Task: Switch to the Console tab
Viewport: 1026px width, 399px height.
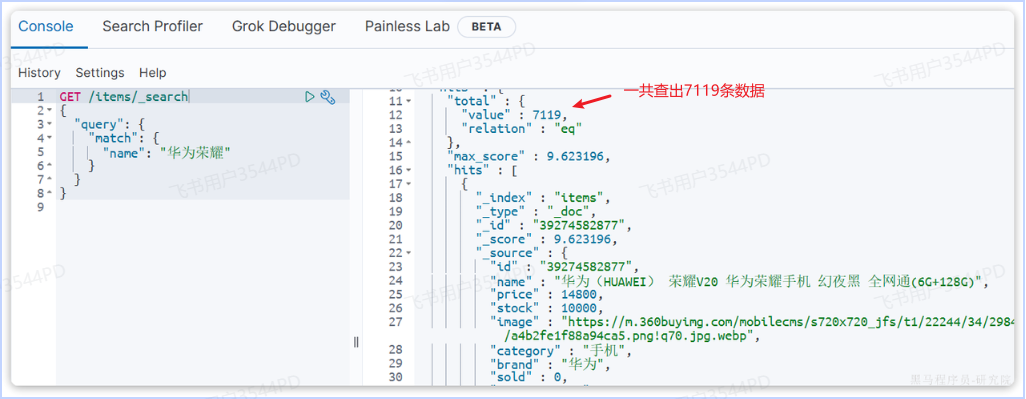Action: [x=46, y=27]
